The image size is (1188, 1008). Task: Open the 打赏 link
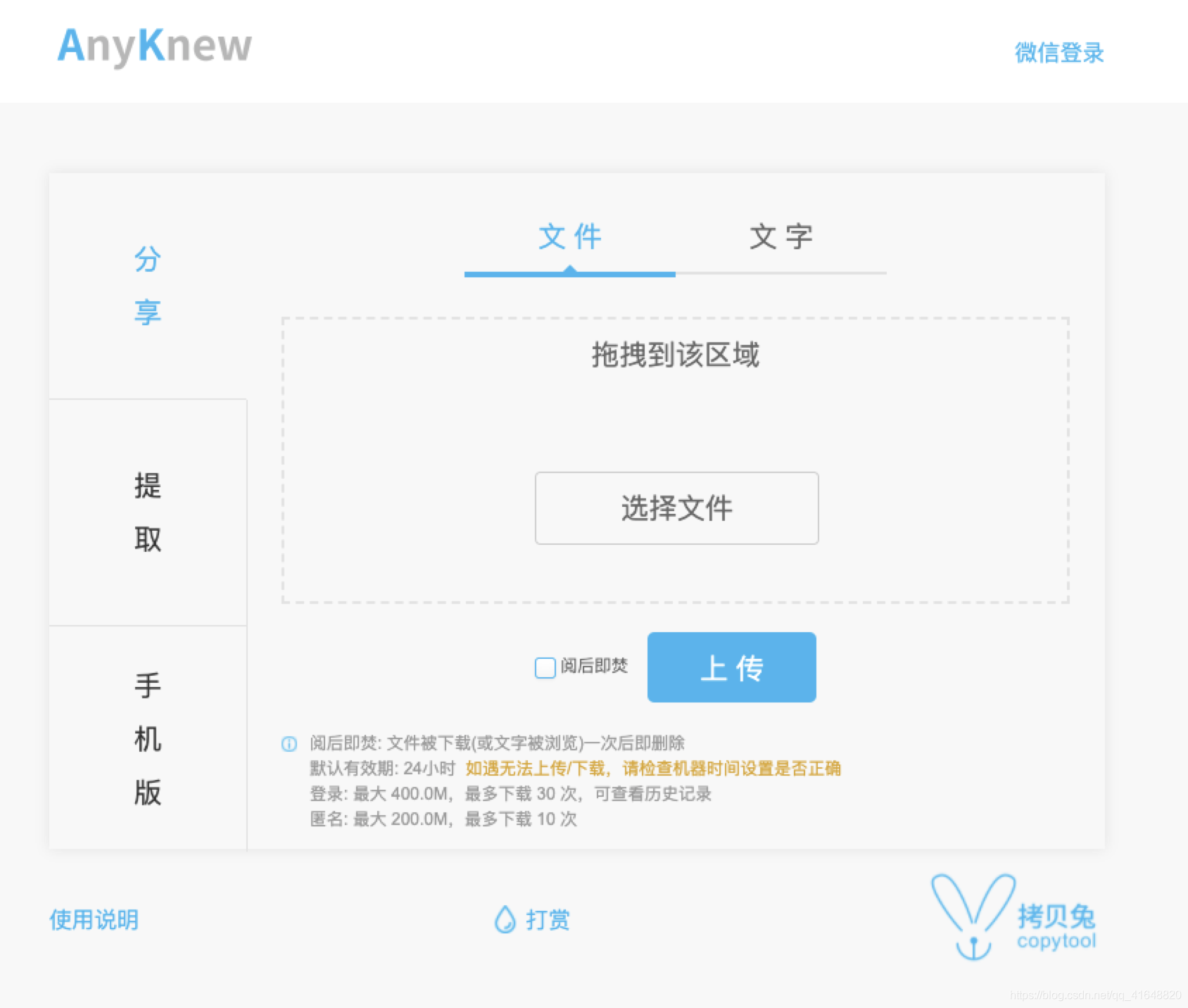point(548,920)
